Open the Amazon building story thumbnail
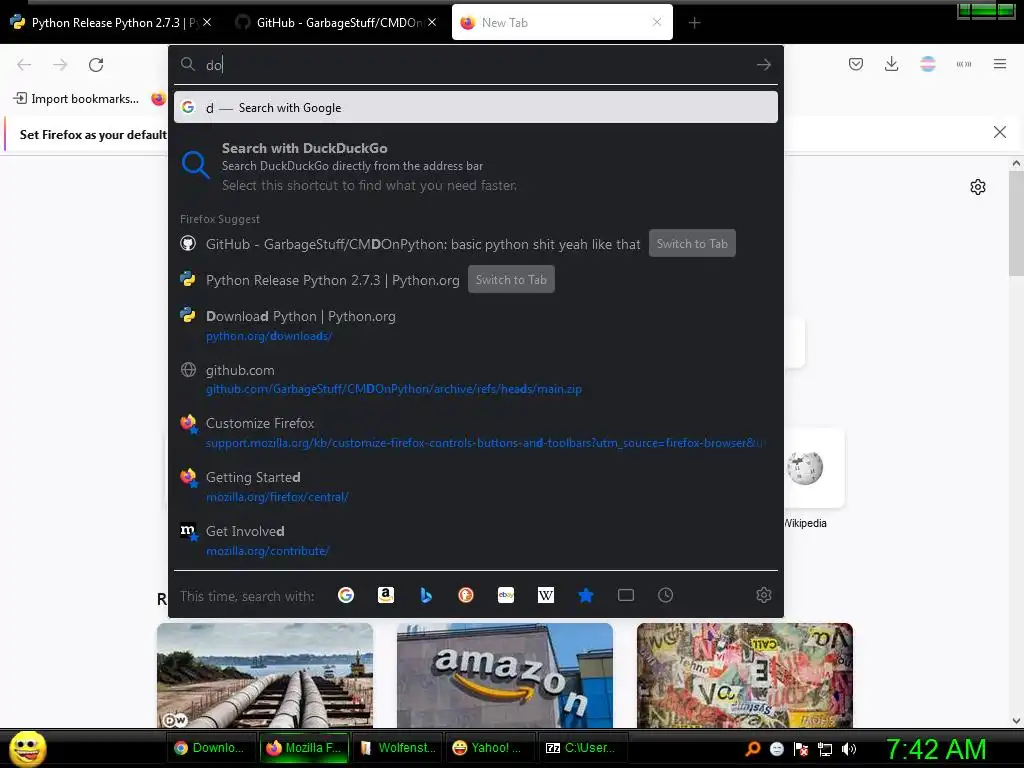The image size is (1024, 768). [x=505, y=675]
